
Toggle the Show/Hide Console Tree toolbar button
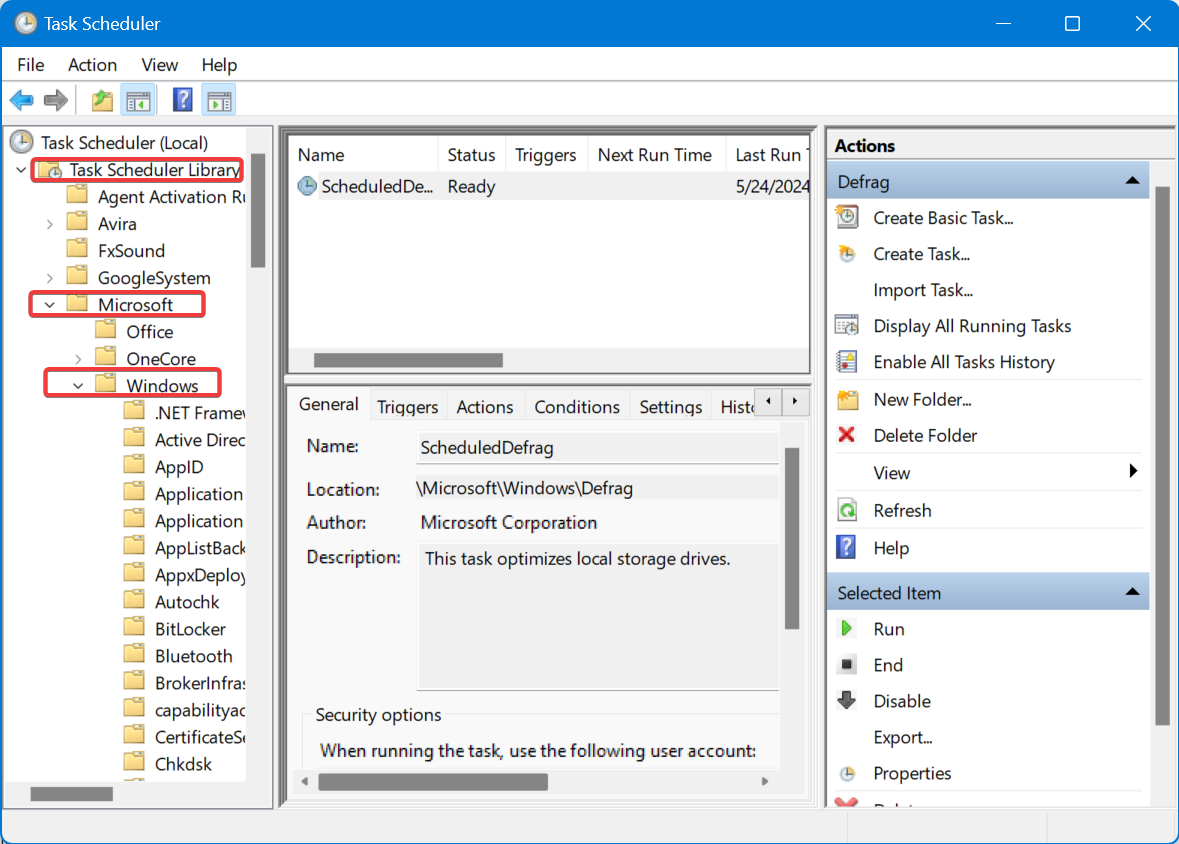(x=138, y=99)
